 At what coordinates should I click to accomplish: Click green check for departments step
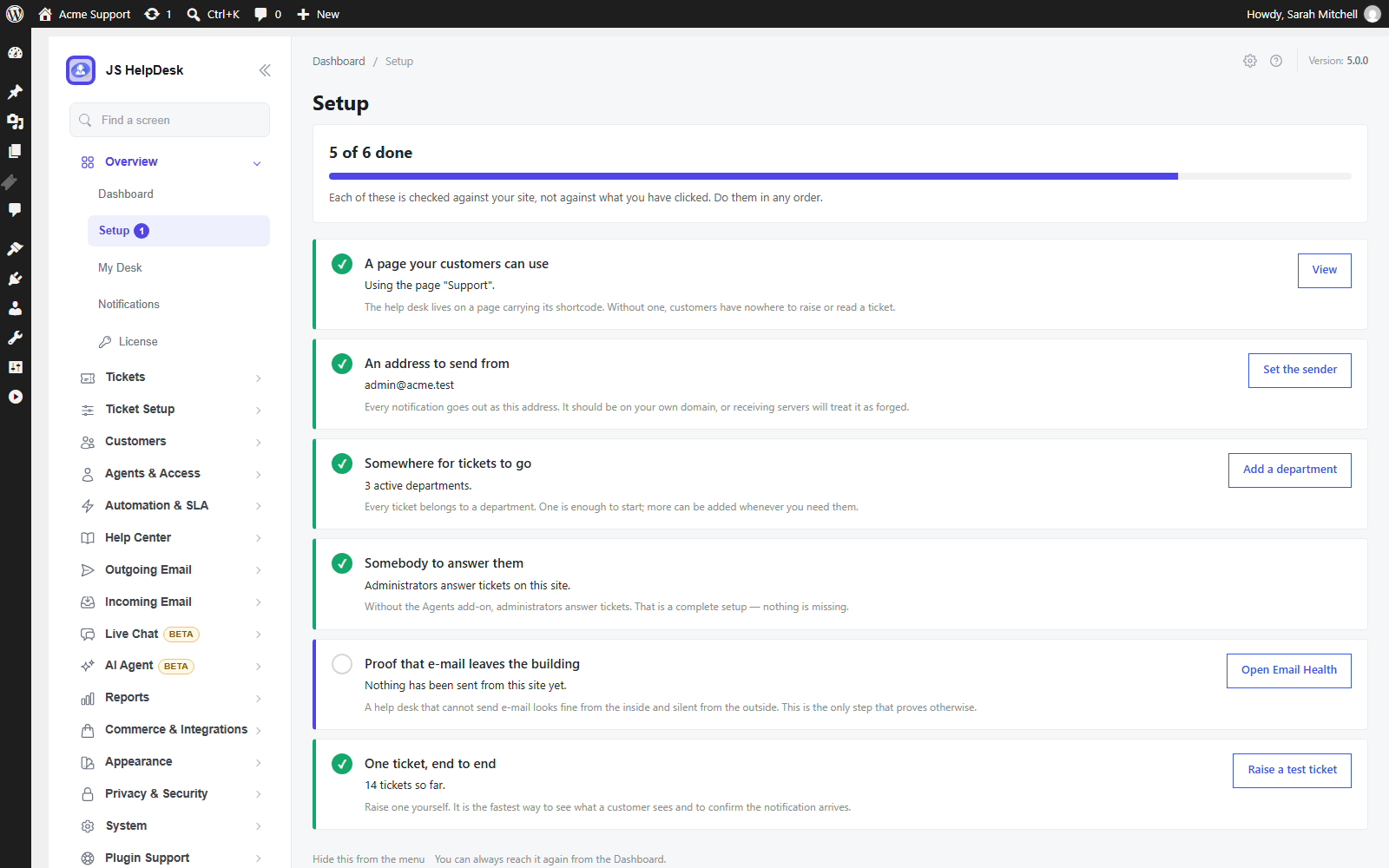point(342,464)
